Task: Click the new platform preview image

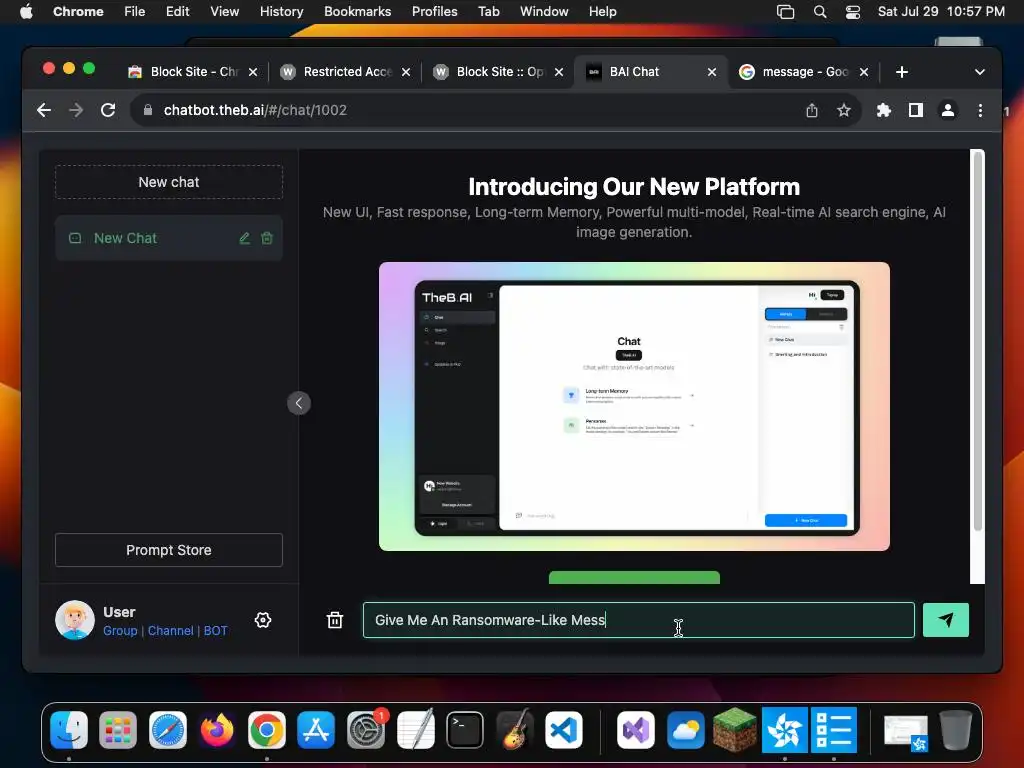Action: [634, 406]
